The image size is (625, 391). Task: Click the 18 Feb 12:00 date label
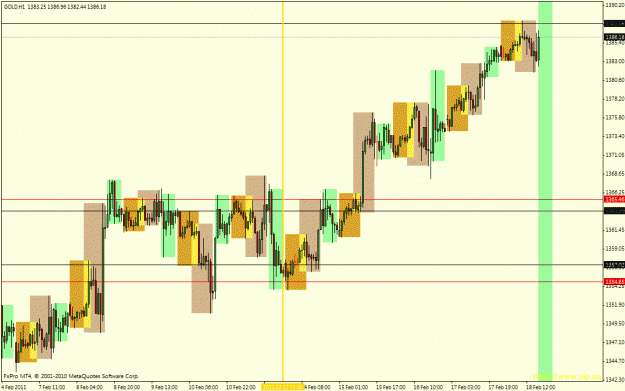click(x=540, y=387)
